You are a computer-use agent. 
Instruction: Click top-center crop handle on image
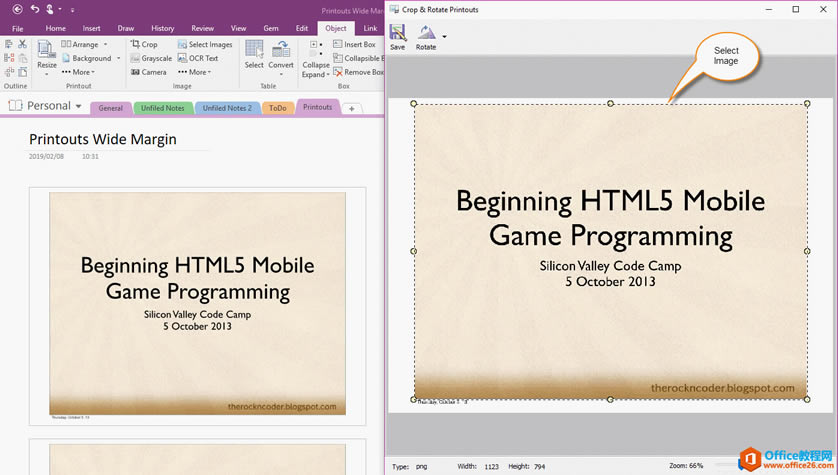coord(610,103)
